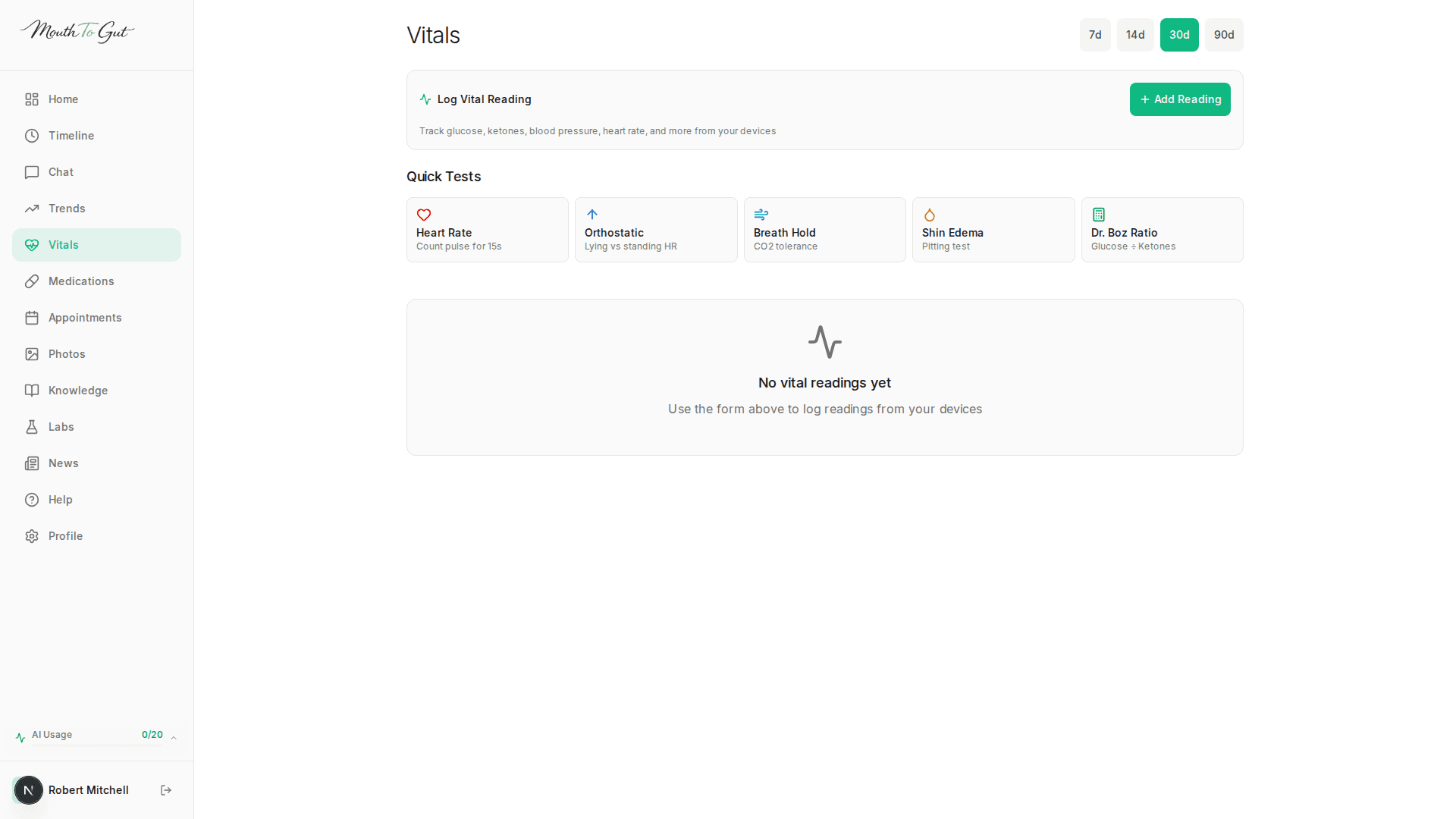
Task: Click the Trends arrow icon
Action: (x=31, y=208)
